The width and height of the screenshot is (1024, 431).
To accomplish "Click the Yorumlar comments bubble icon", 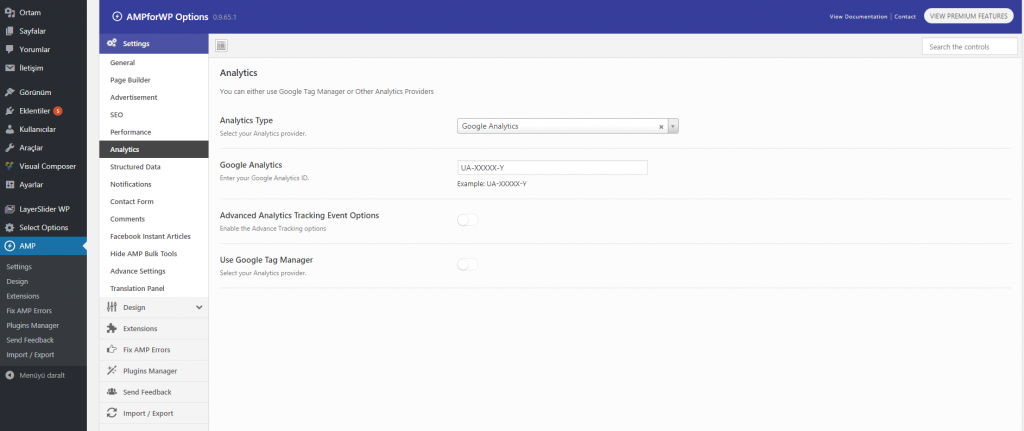I will pyautogui.click(x=10, y=49).
